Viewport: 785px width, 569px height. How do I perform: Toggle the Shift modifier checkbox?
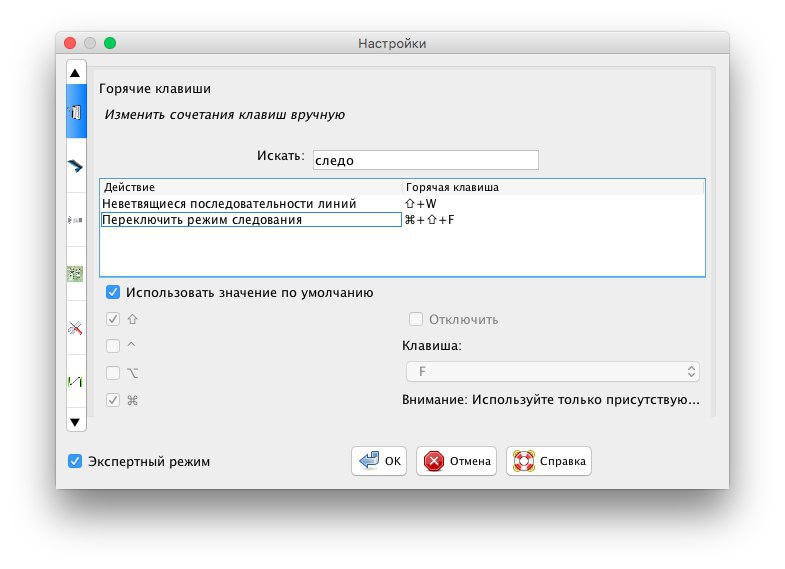pyautogui.click(x=113, y=319)
